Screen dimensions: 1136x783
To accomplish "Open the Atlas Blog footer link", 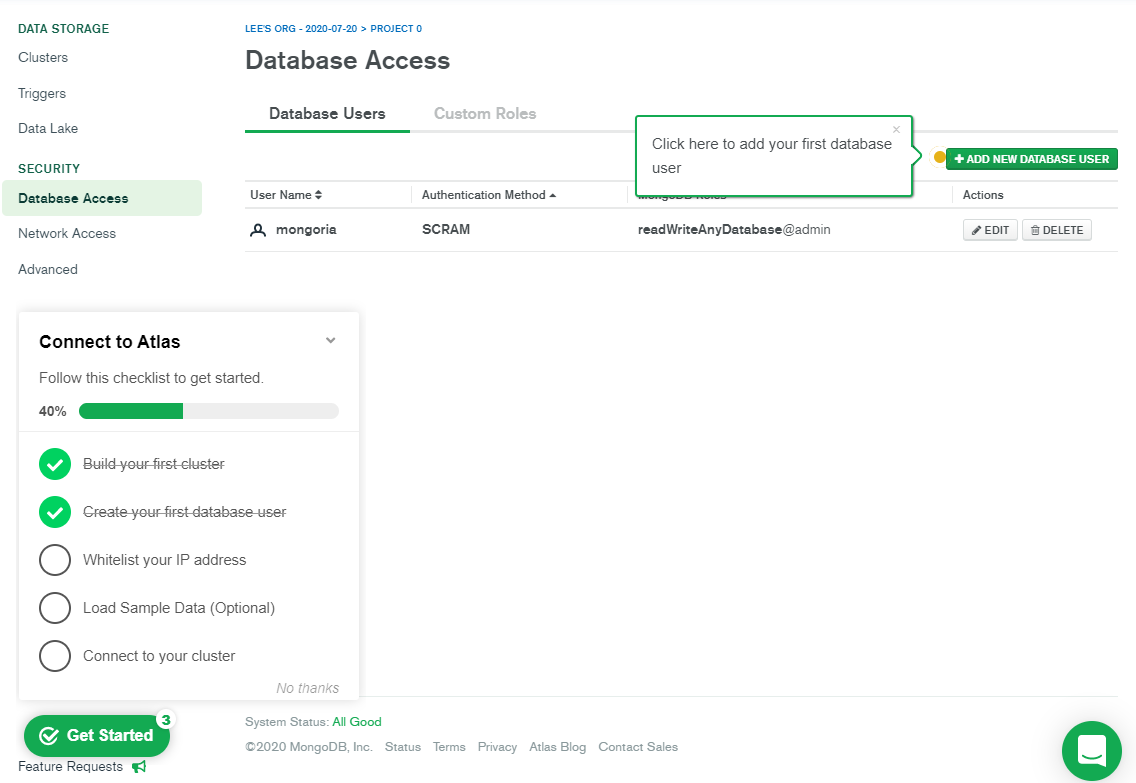I will point(557,747).
